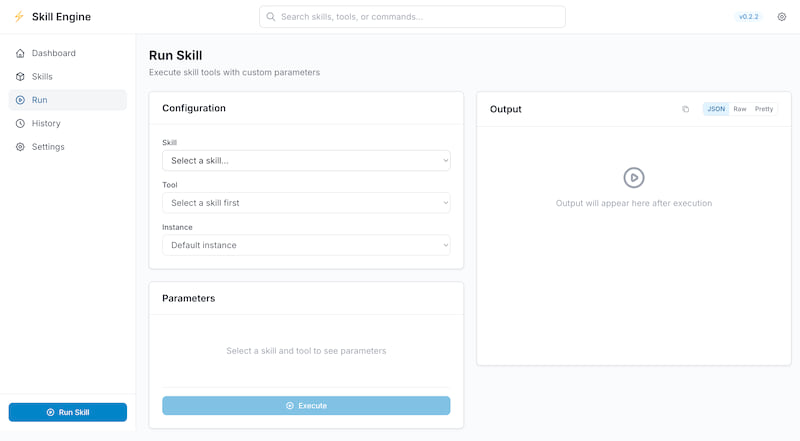Image resolution: width=800 pixels, height=441 pixels.
Task: Click the large play icon in Output
Action: point(633,178)
